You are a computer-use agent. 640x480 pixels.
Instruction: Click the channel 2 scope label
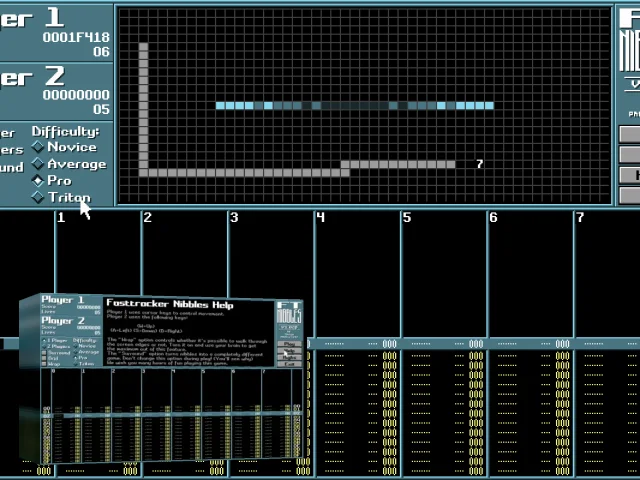click(147, 218)
